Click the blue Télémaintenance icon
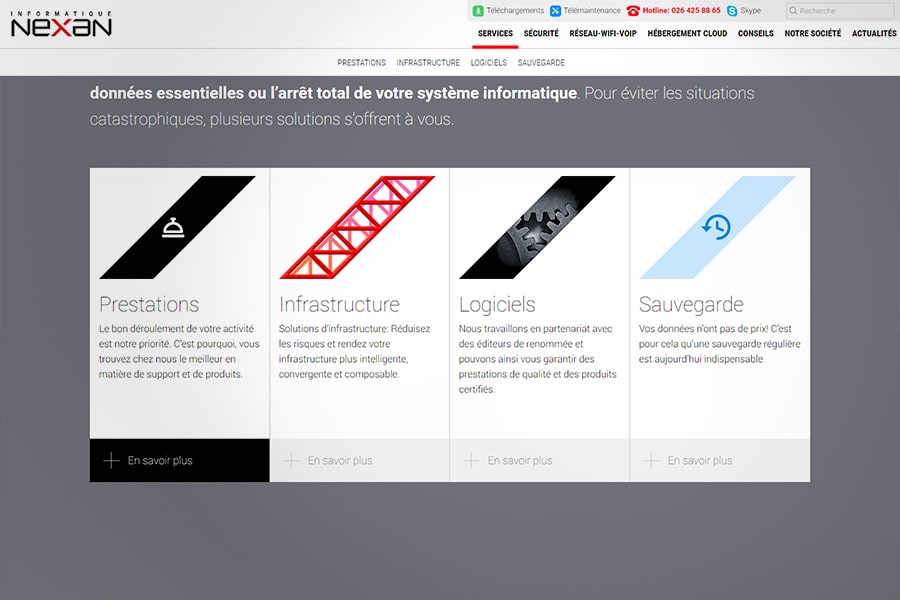Image resolution: width=900 pixels, height=600 pixels. [556, 11]
